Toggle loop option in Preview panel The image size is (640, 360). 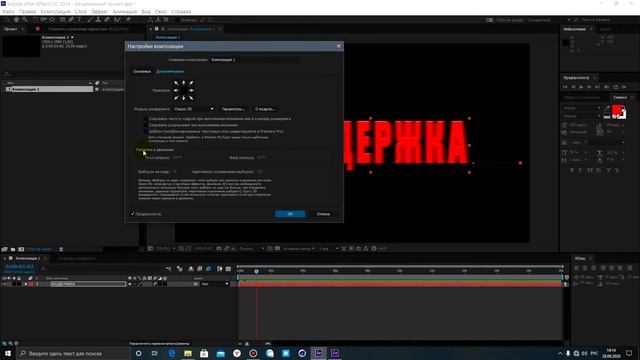(x=616, y=87)
